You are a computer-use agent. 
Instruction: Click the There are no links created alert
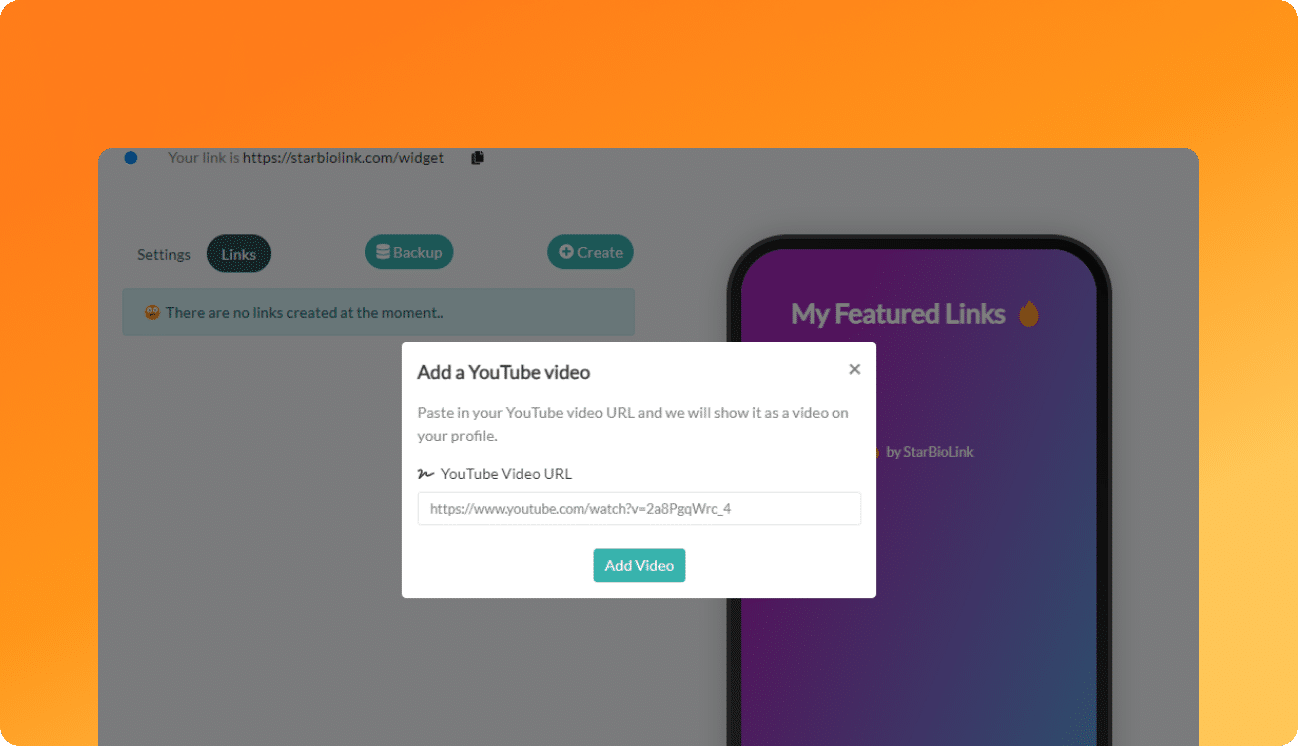pos(379,312)
